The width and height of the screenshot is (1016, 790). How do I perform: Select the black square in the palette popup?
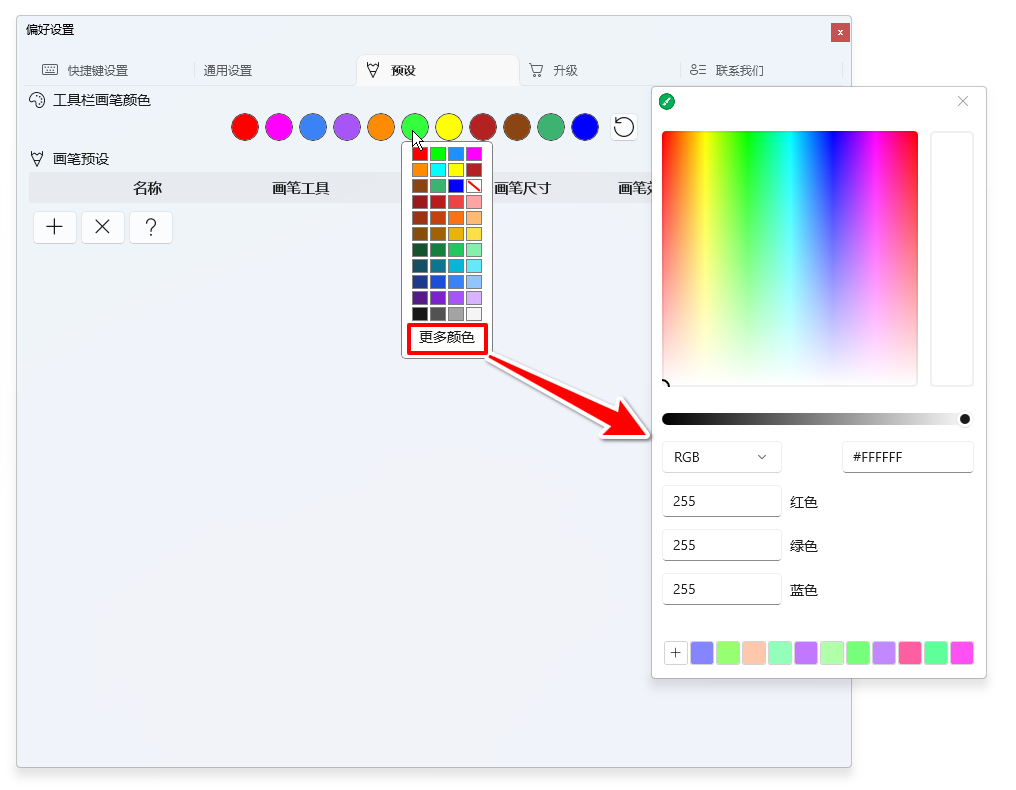pos(420,314)
